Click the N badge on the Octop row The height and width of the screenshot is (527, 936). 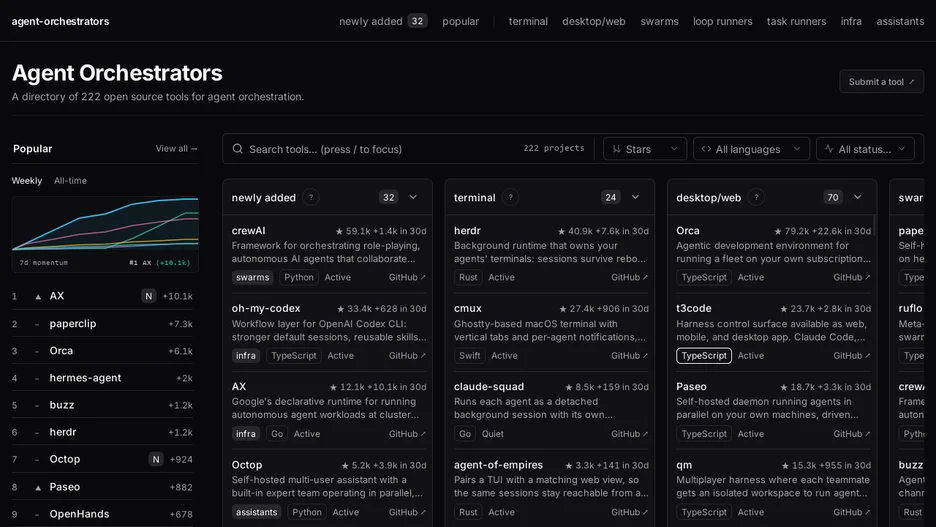pos(156,459)
